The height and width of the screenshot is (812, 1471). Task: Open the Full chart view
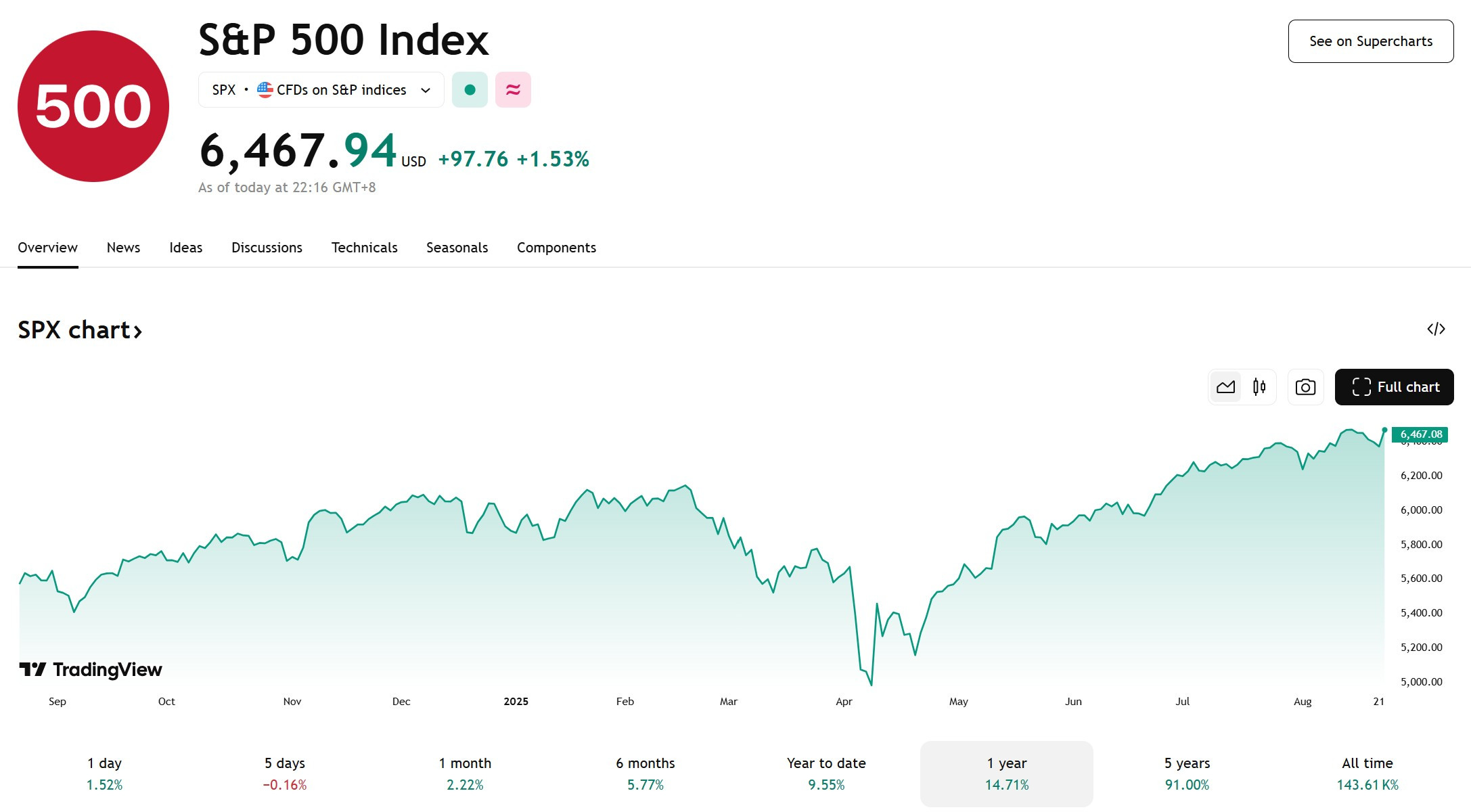click(x=1394, y=387)
